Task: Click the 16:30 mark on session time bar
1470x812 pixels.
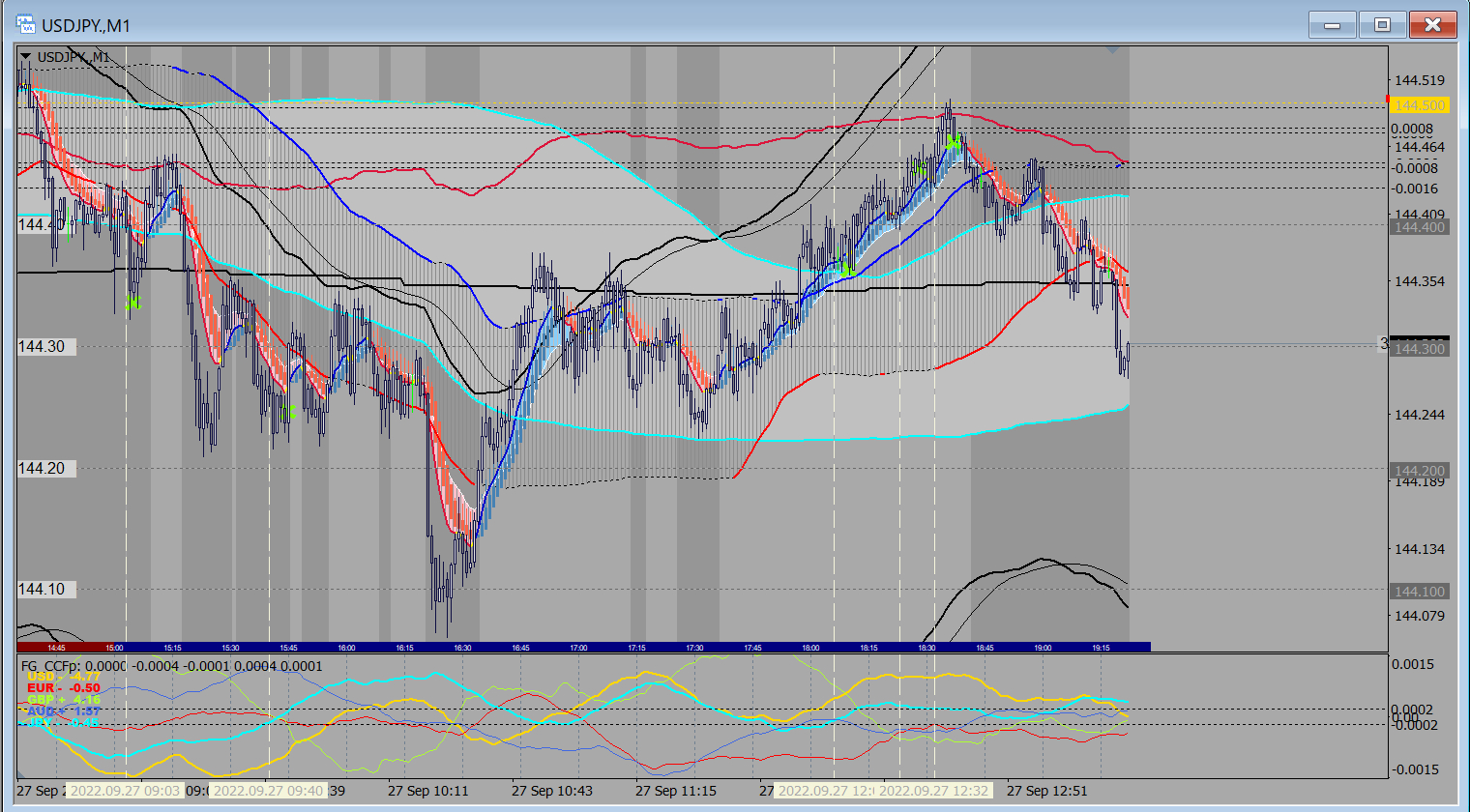Action: tap(462, 648)
